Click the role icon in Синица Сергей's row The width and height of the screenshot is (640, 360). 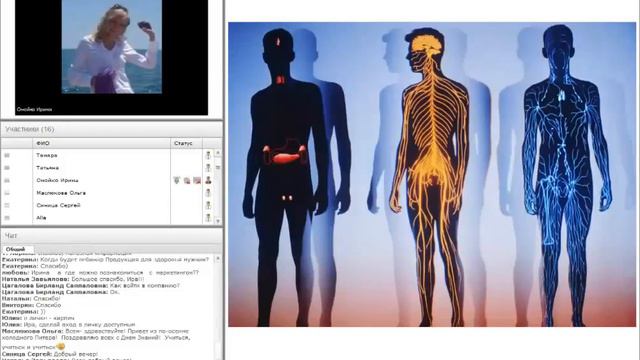(208, 205)
